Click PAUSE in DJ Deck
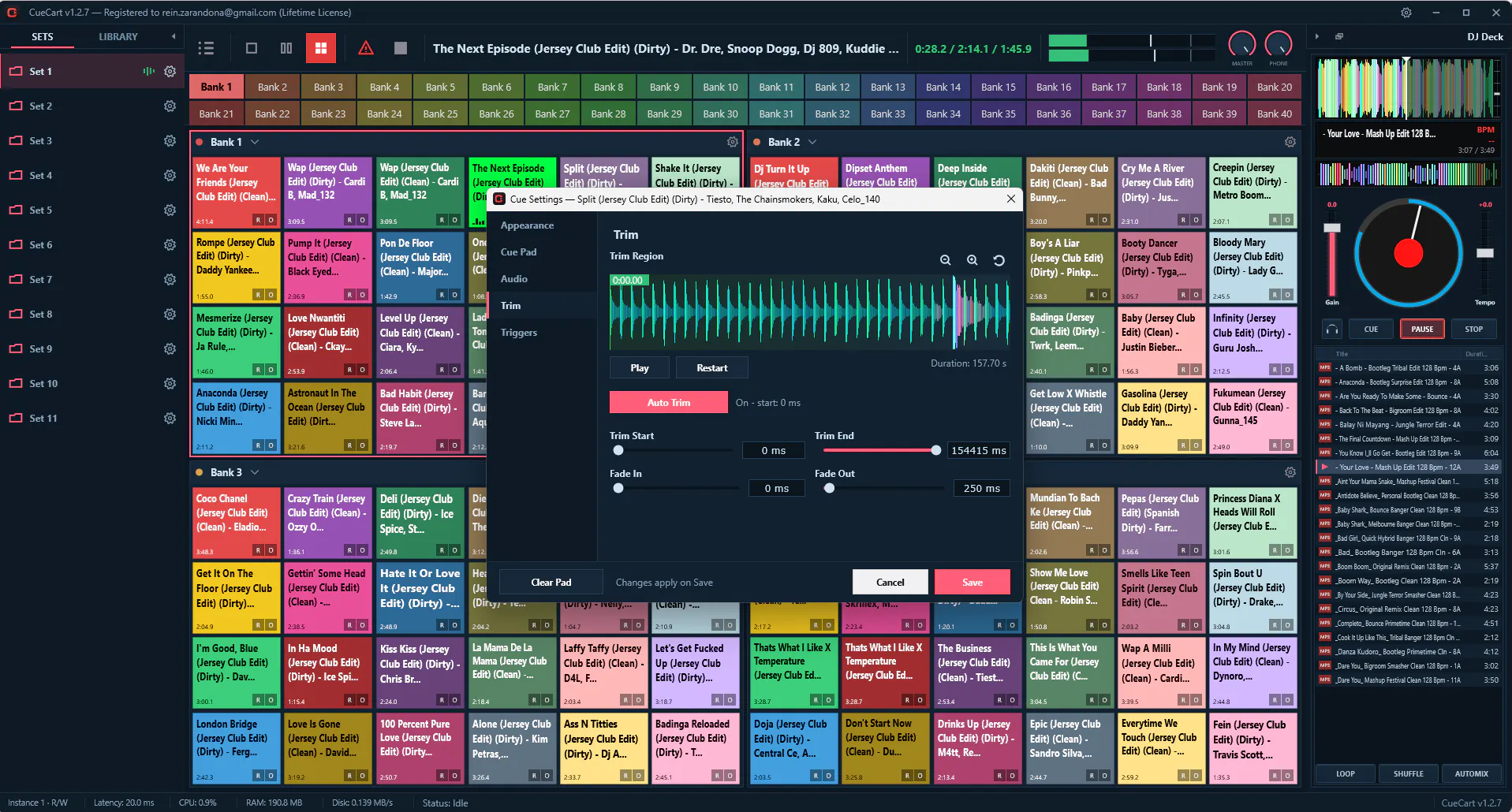 coord(1422,329)
